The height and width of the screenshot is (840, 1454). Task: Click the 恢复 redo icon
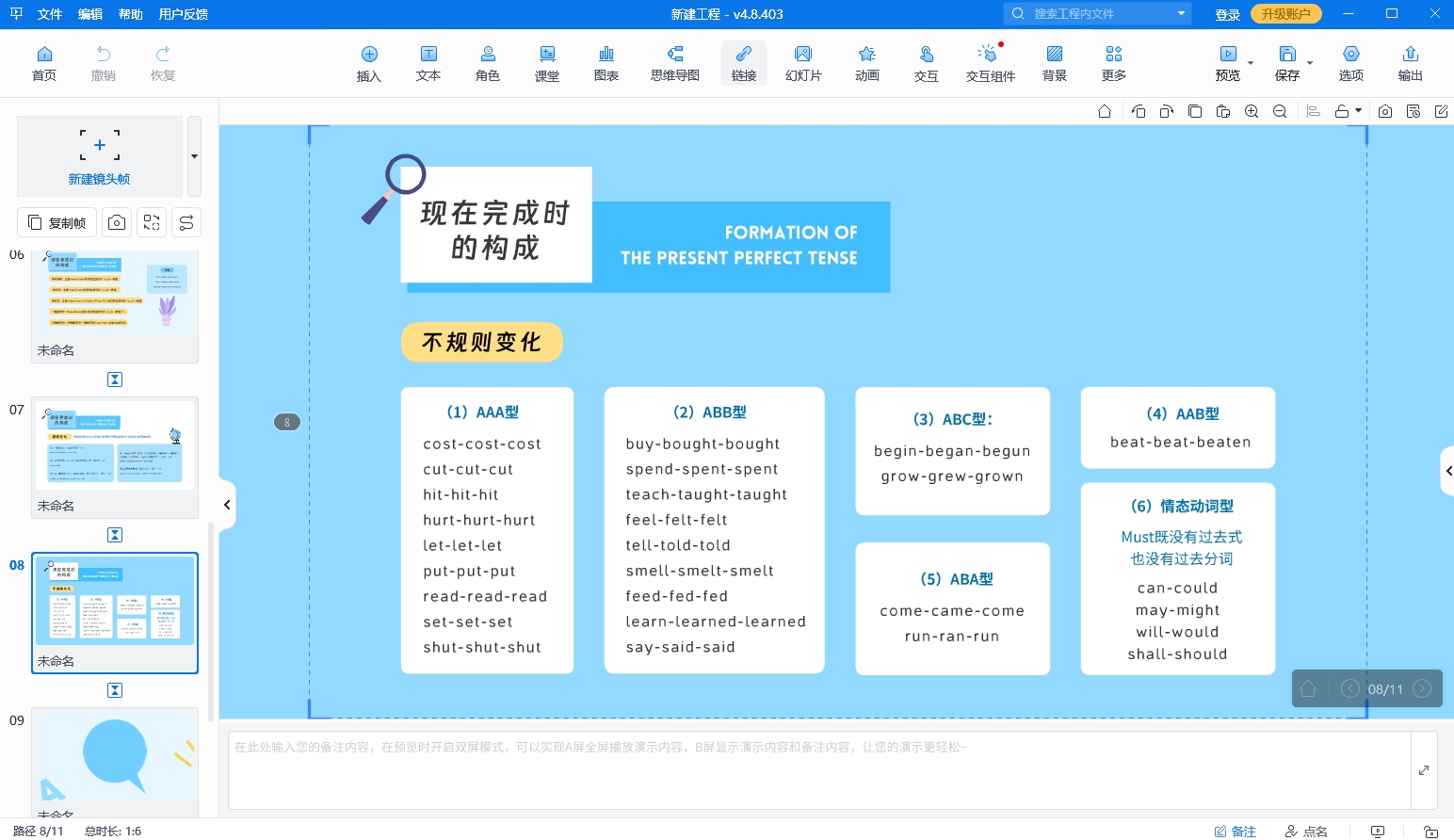point(163,63)
